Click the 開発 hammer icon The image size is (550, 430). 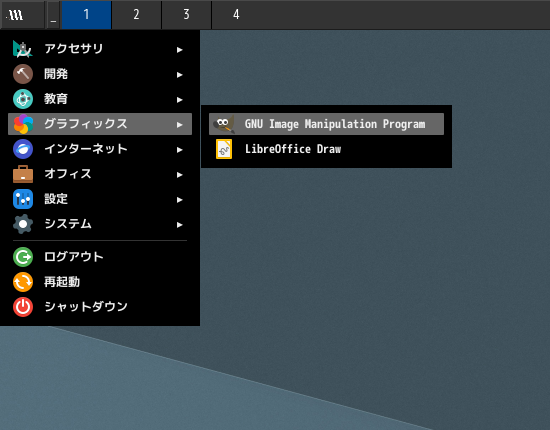pyautogui.click(x=23, y=74)
